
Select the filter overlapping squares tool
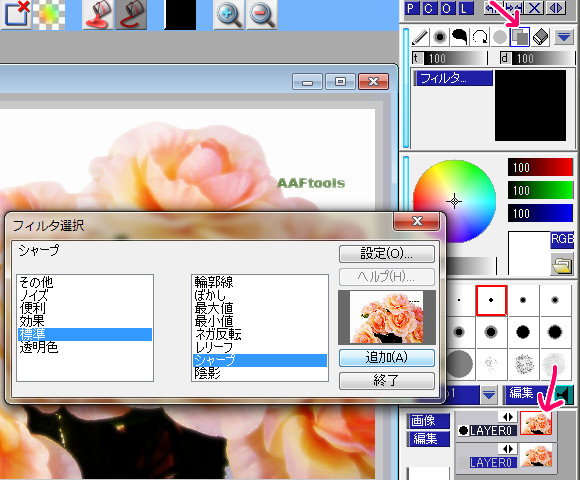520,37
